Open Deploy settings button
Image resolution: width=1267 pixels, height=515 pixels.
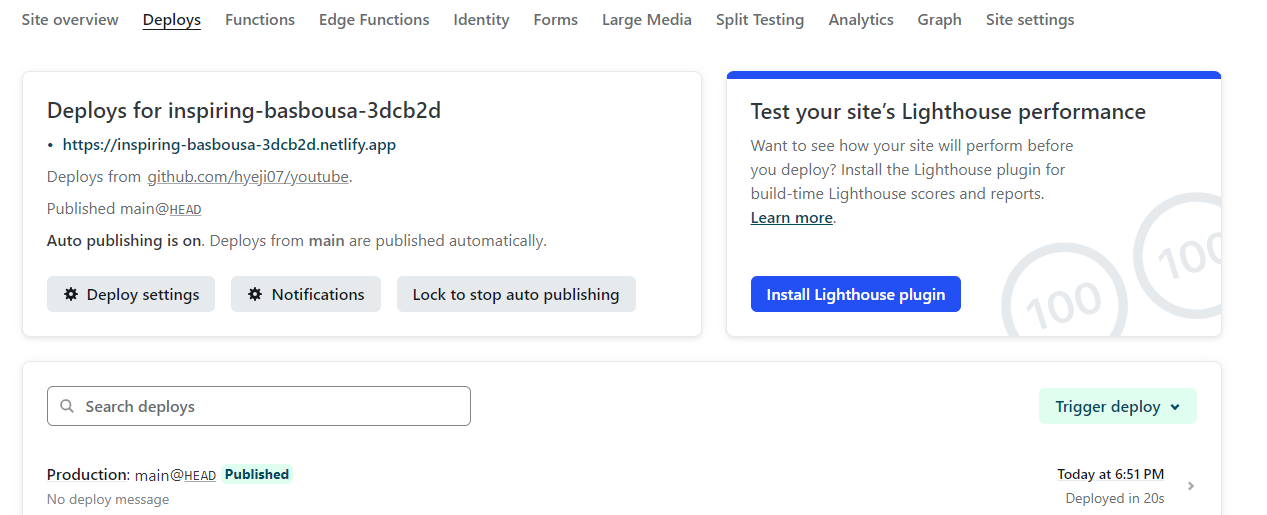(x=131, y=294)
